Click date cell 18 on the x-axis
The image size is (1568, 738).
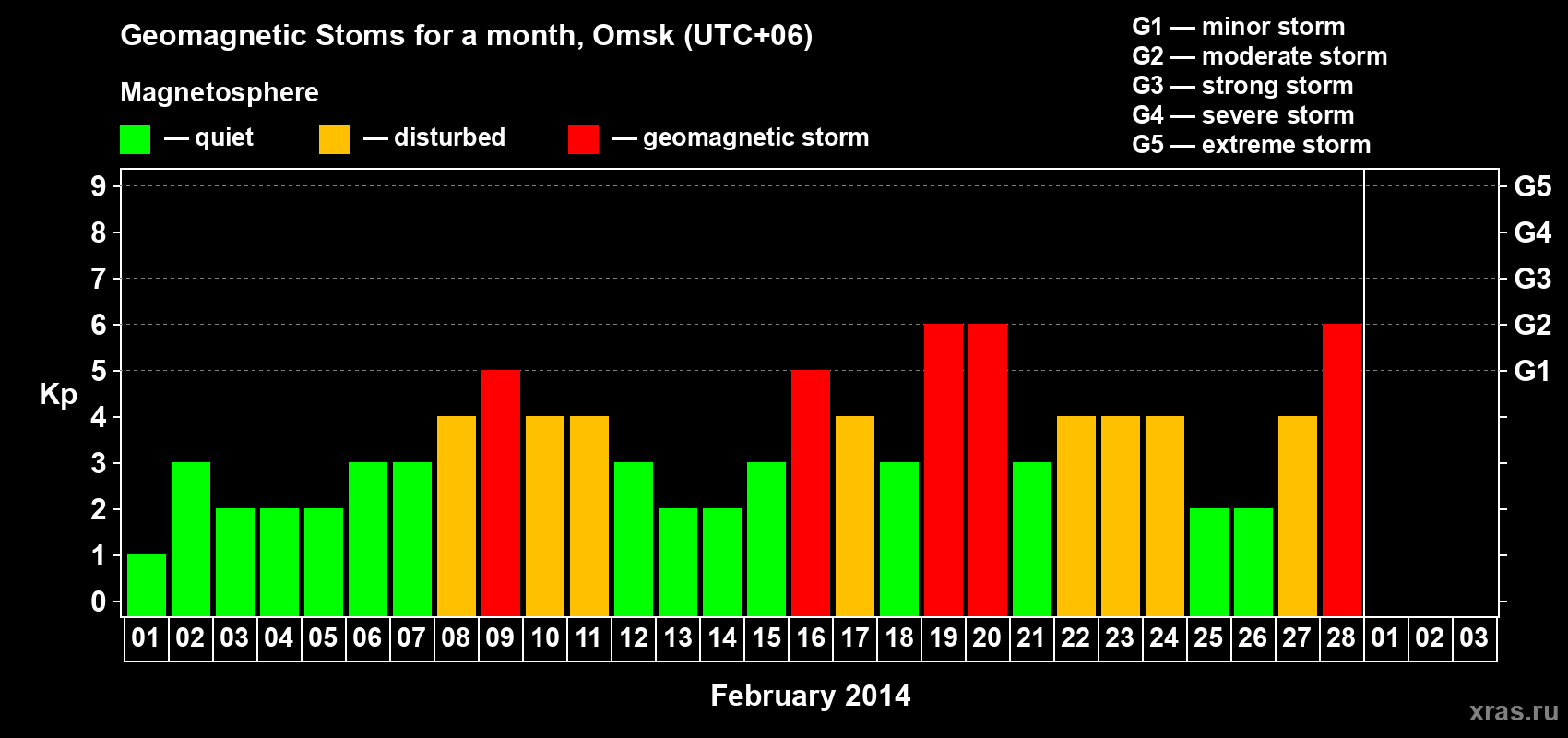tap(899, 638)
